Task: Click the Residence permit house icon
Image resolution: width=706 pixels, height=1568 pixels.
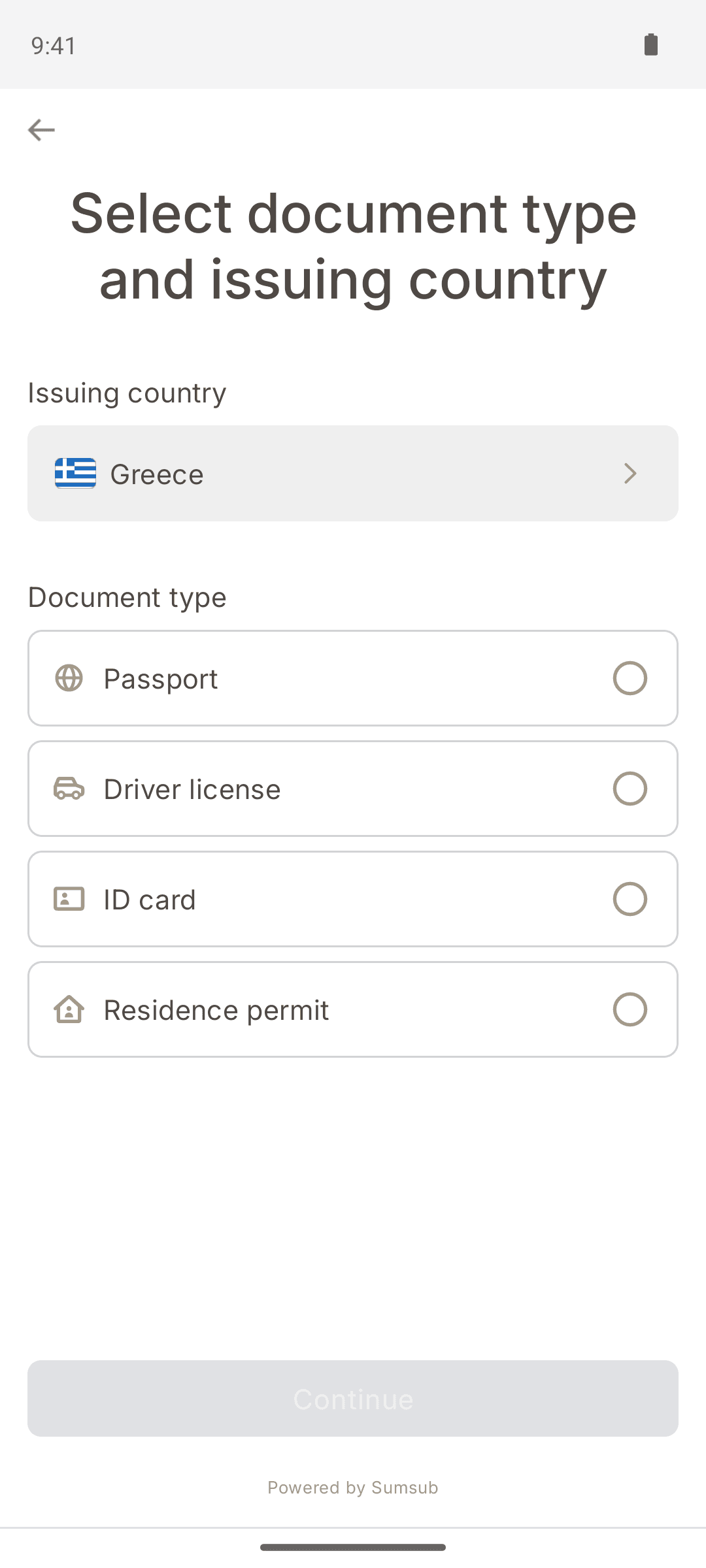Action: 69,1009
